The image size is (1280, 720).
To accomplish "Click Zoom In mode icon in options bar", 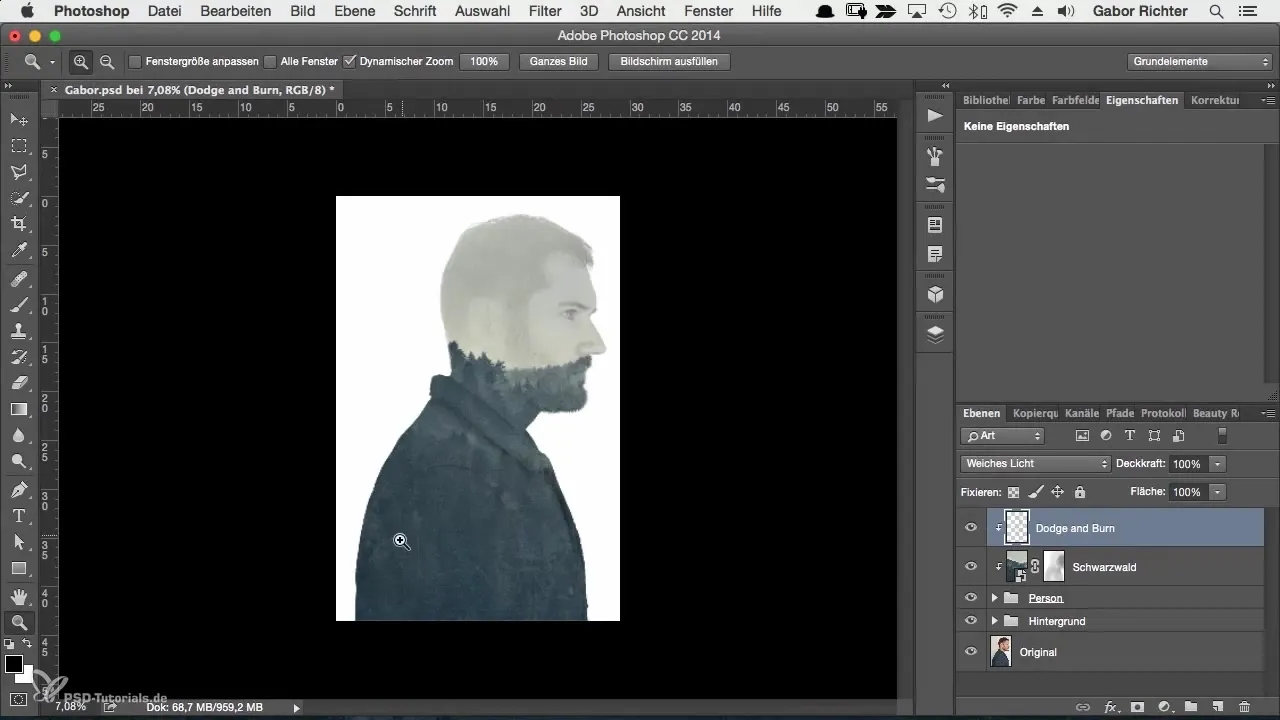I will tap(82, 61).
